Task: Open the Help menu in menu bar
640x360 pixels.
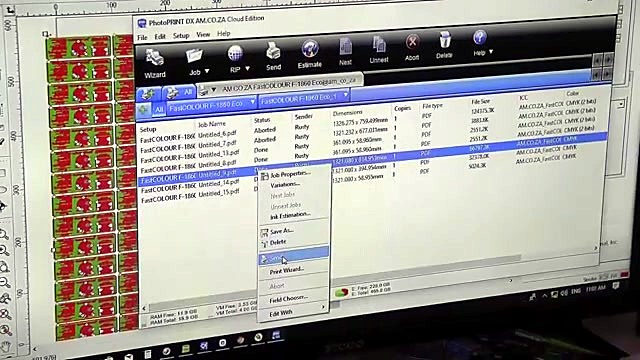Action: click(x=224, y=33)
